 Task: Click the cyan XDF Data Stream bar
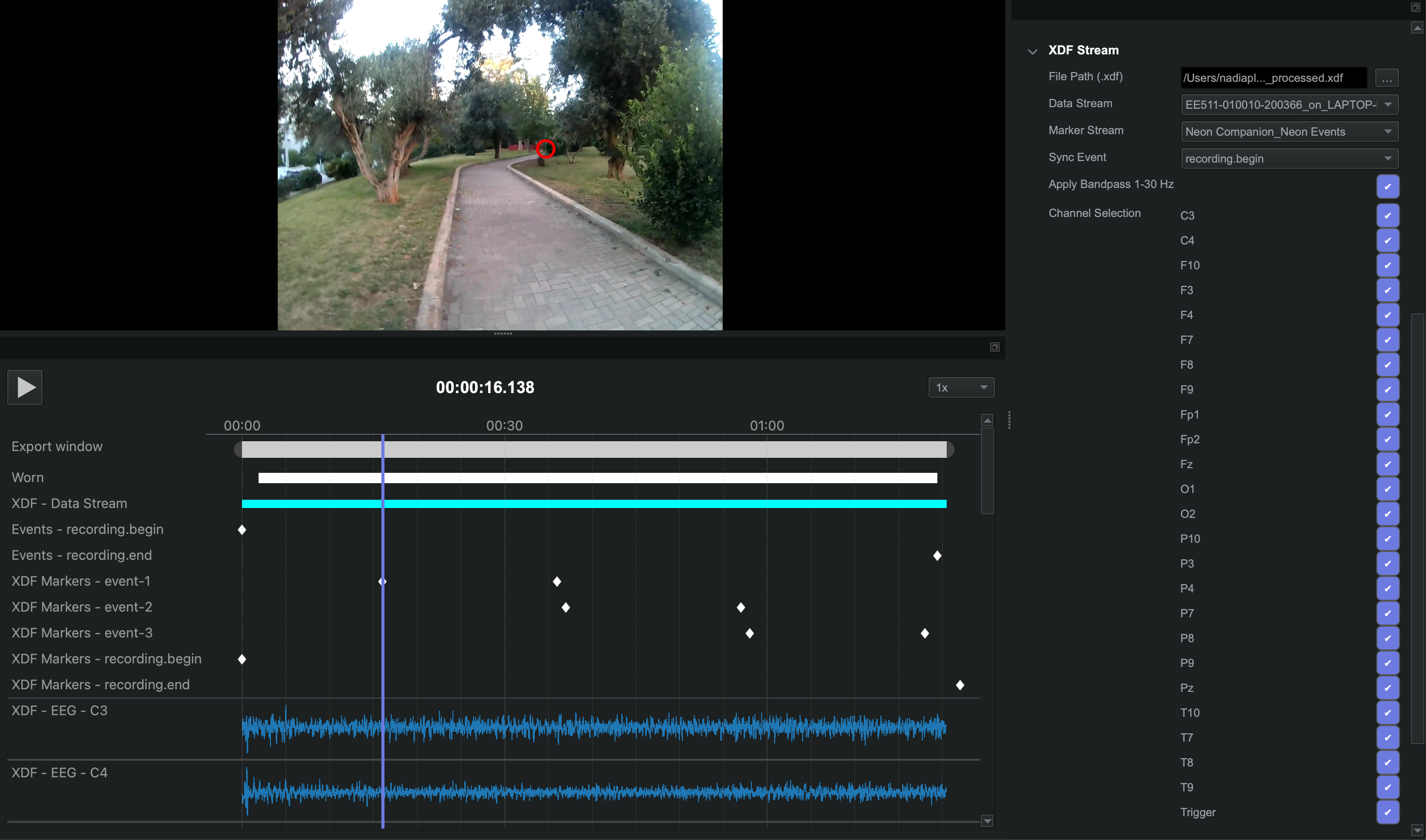pos(594,504)
